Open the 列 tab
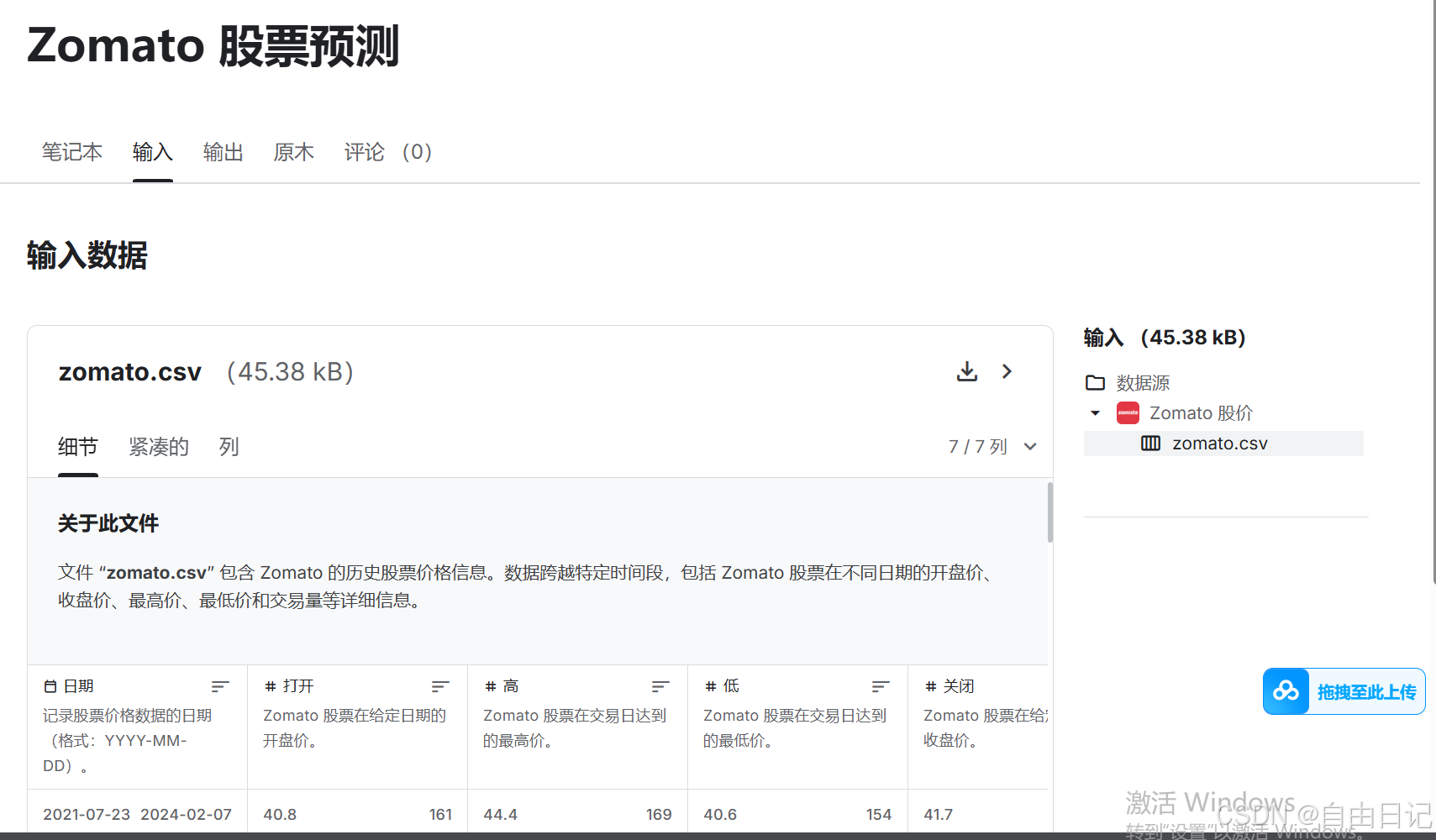 (x=228, y=446)
